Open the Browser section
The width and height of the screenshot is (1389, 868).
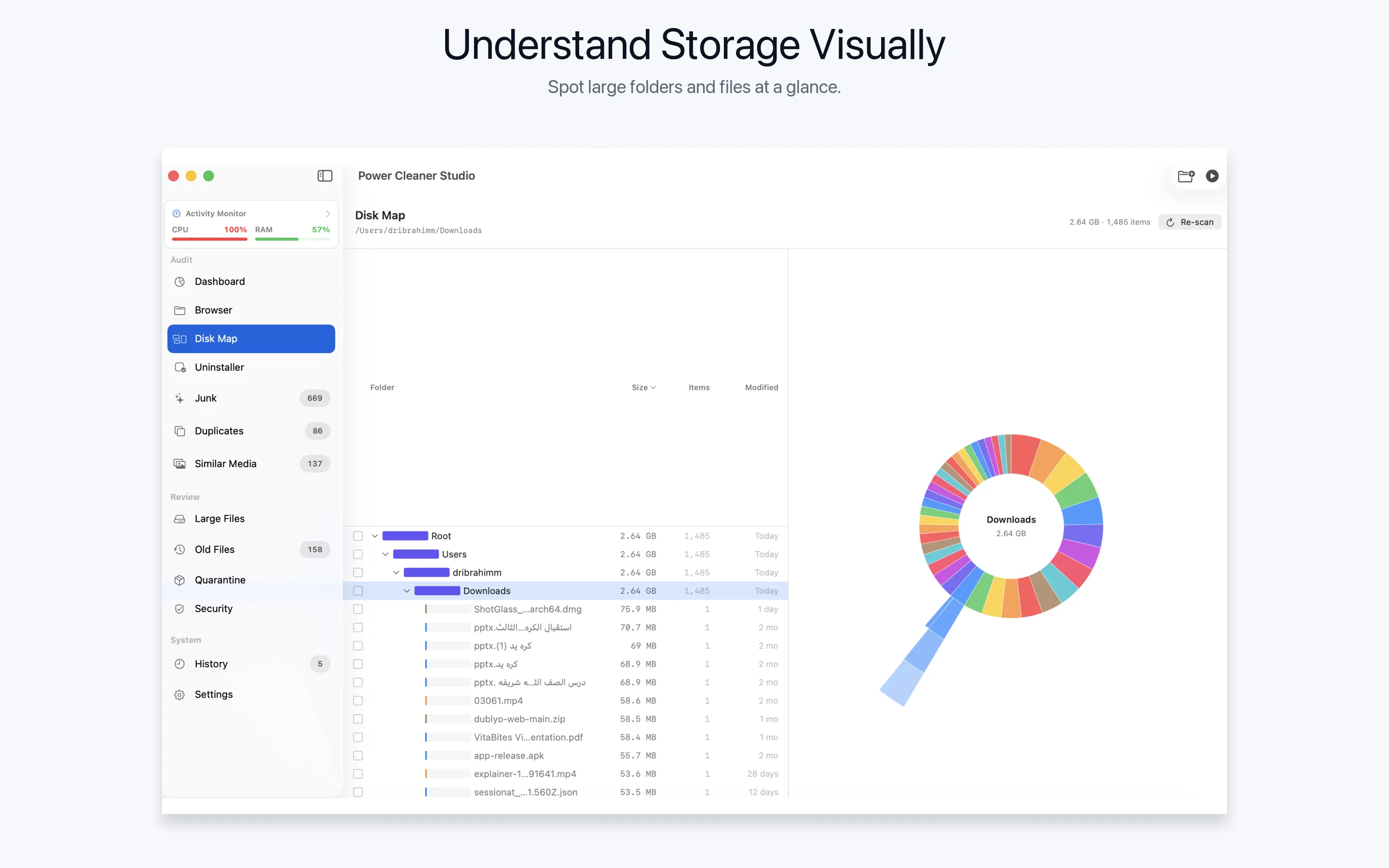pyautogui.click(x=251, y=310)
